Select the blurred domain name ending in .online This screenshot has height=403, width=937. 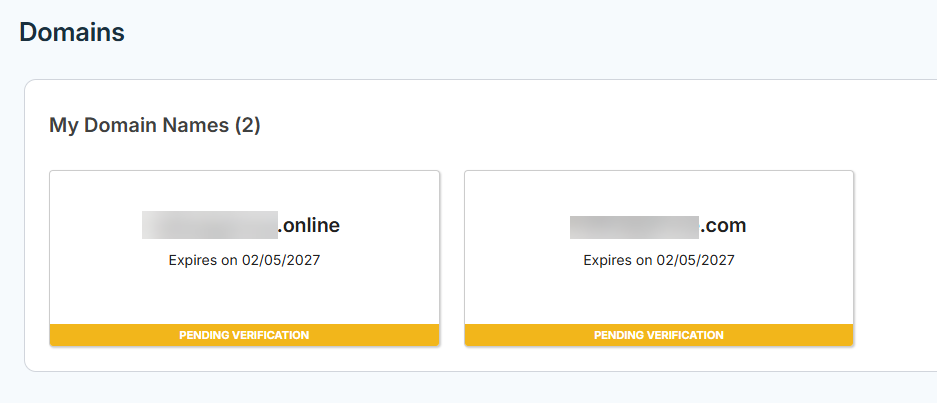[209, 225]
